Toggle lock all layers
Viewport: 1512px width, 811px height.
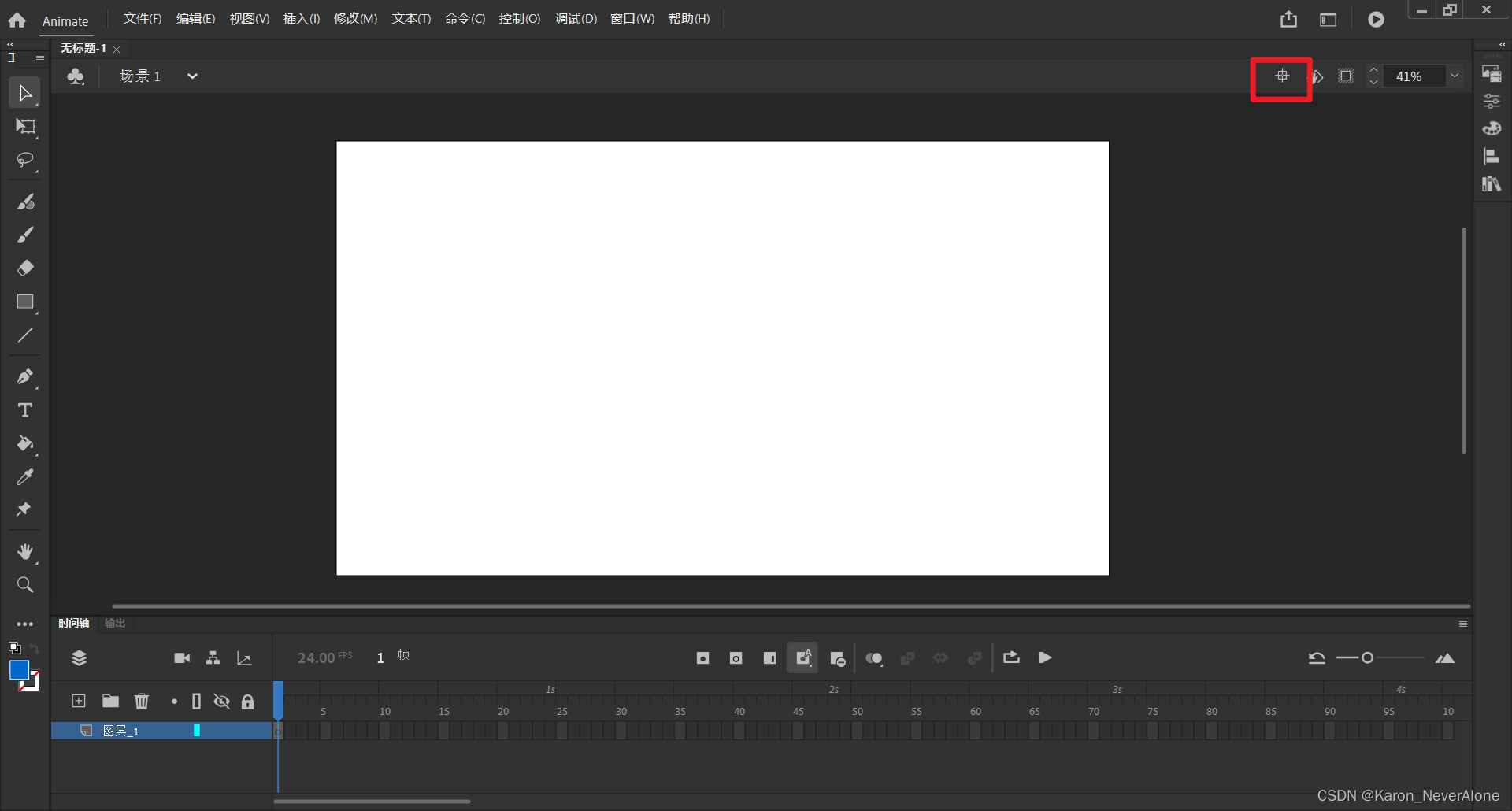click(248, 702)
